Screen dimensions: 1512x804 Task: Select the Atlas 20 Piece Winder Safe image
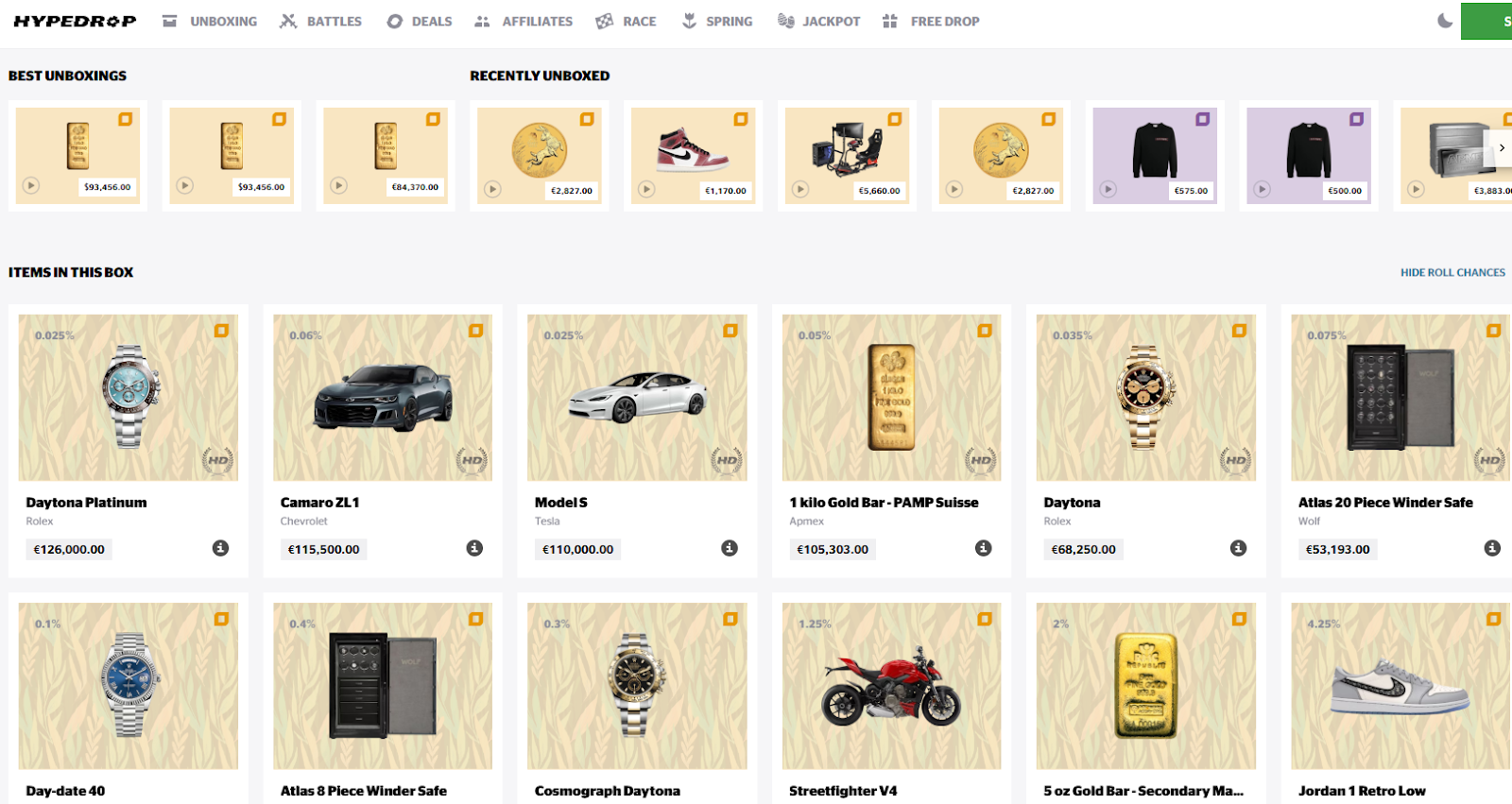[x=1400, y=398]
